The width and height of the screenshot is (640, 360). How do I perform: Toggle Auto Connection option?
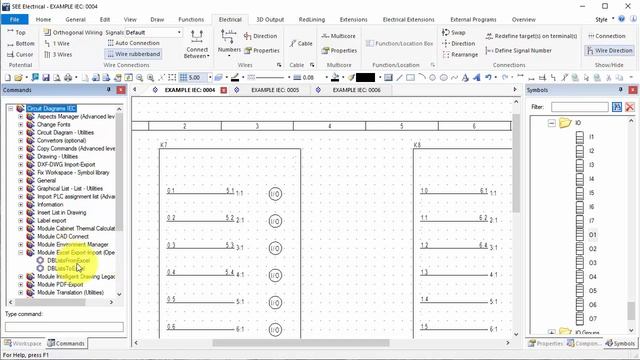pyautogui.click(x=133, y=43)
